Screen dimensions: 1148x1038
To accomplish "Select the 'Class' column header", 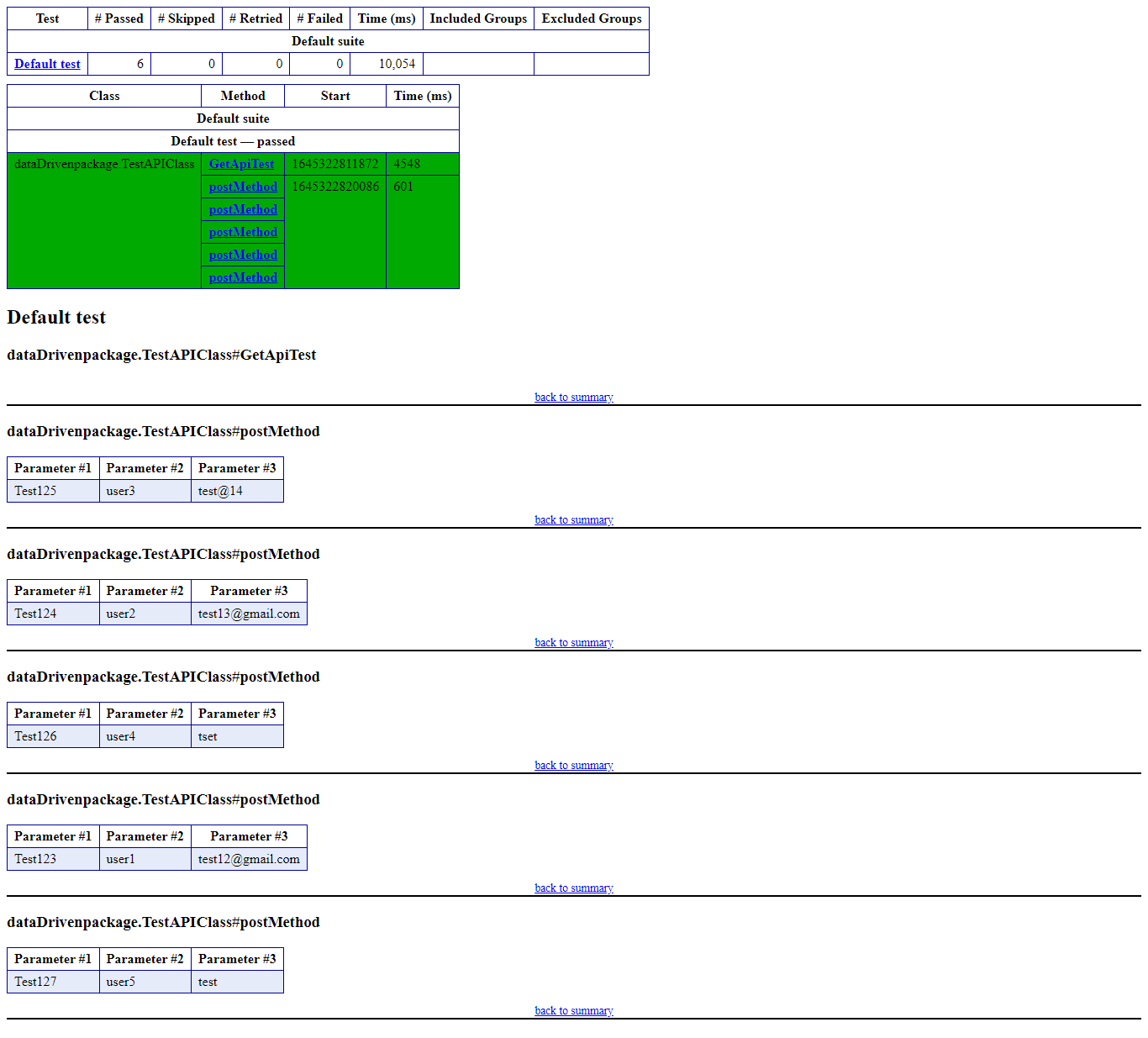I will pyautogui.click(x=104, y=96).
